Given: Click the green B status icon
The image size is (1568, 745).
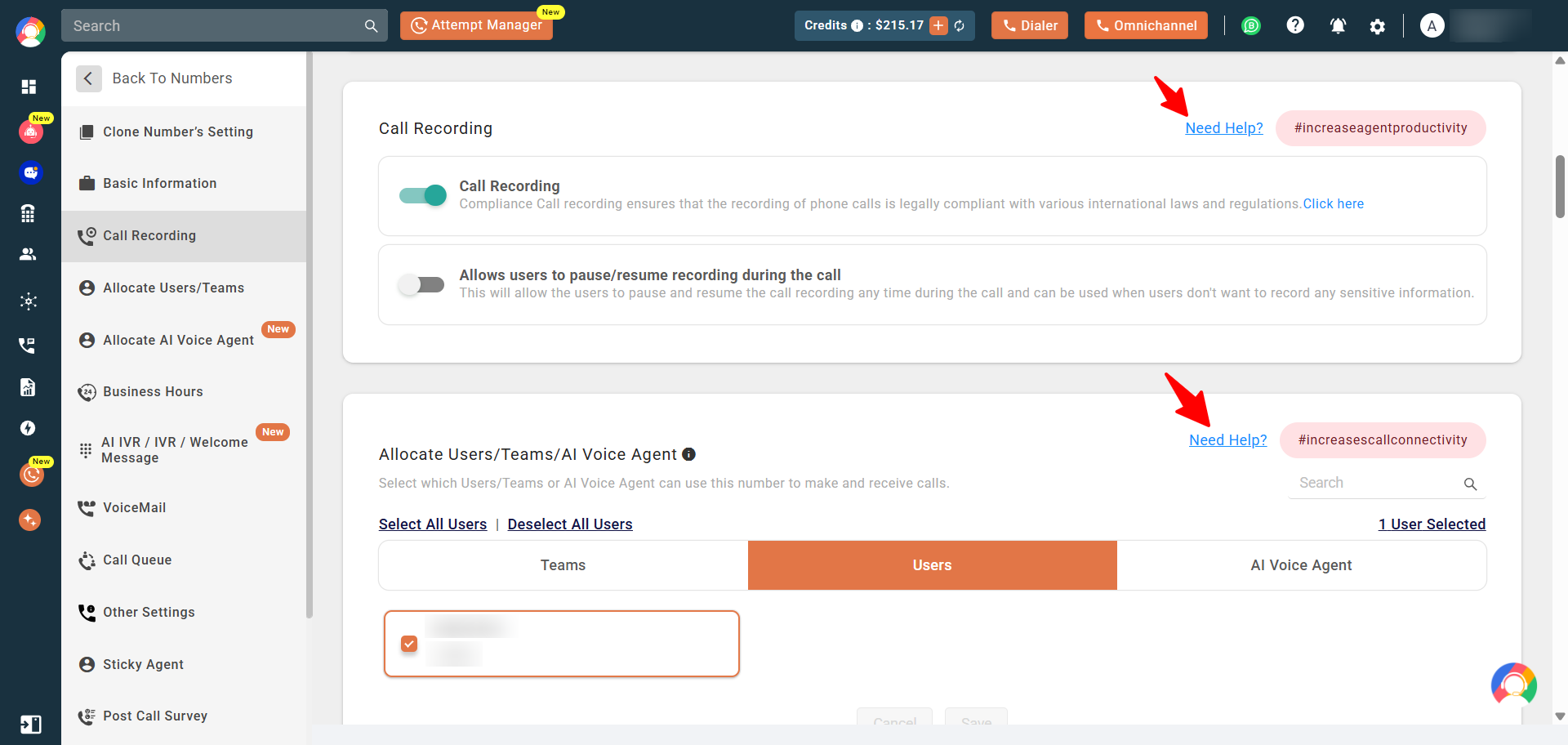Looking at the screenshot, I should (x=1250, y=25).
